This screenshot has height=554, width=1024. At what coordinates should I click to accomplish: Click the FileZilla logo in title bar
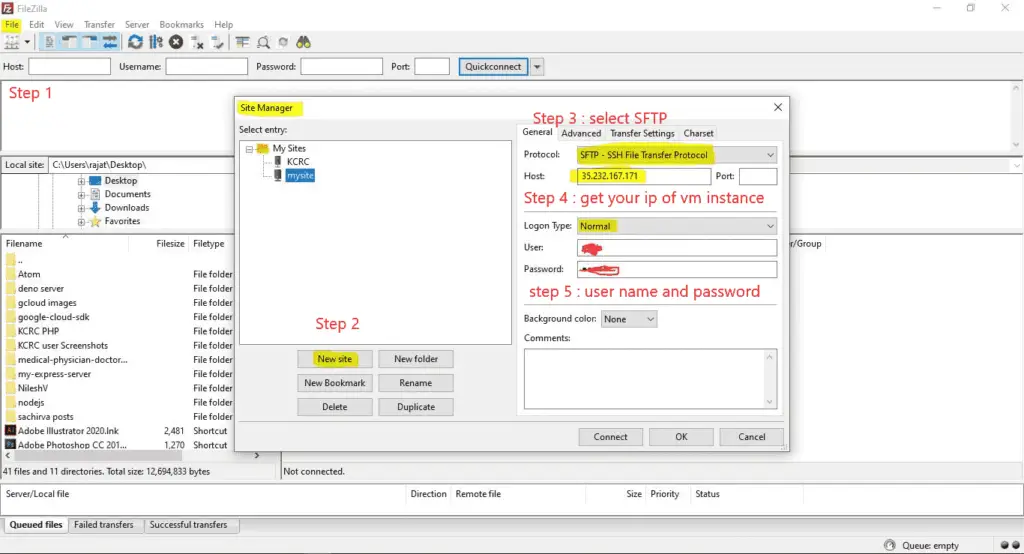tap(7, 8)
